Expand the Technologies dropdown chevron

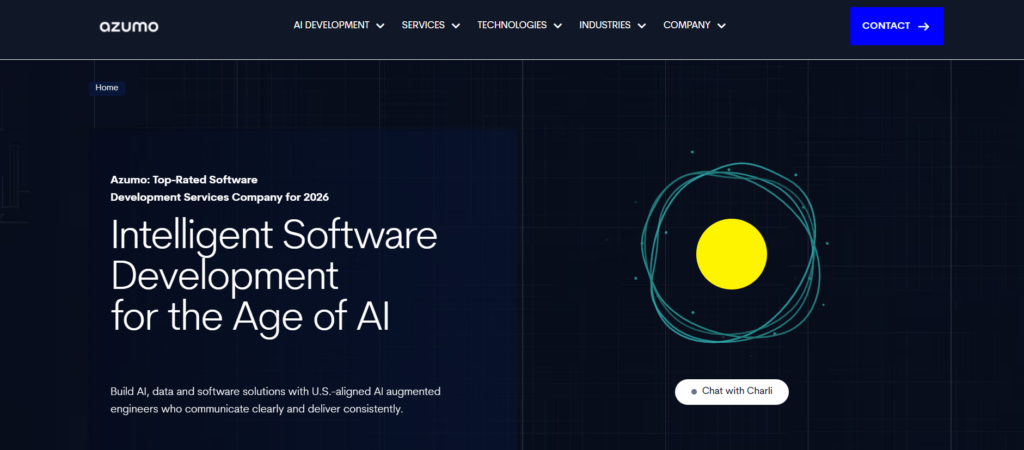coord(558,26)
